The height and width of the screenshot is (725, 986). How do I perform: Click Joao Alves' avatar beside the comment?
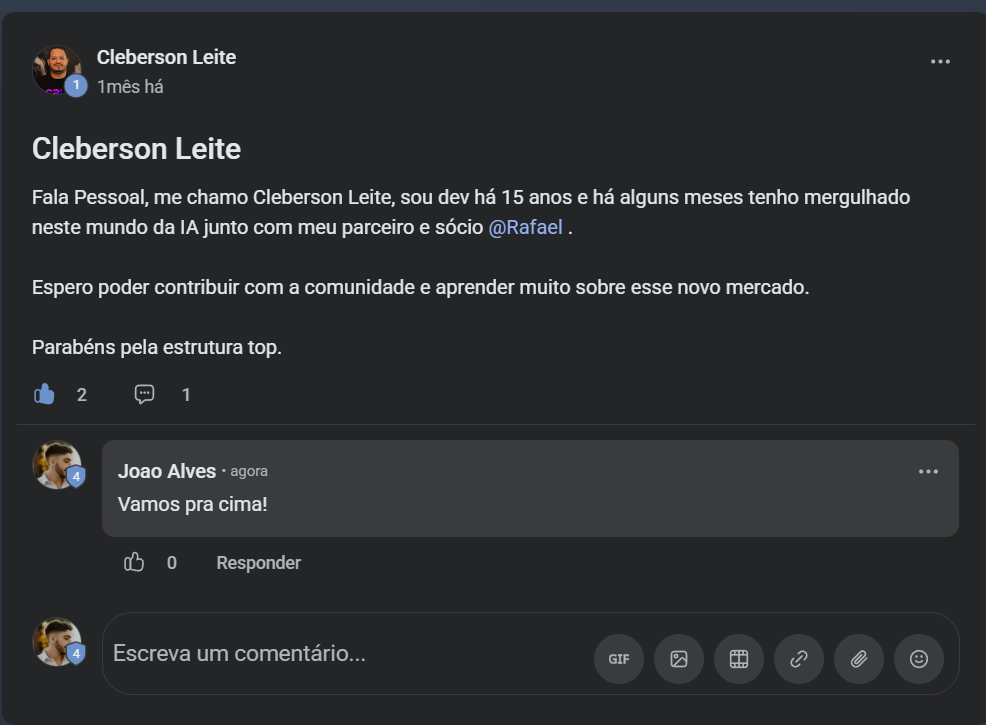point(56,464)
